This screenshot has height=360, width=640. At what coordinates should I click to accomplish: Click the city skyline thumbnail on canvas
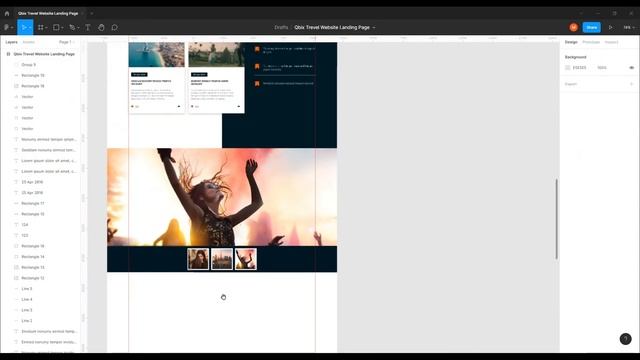(222, 259)
